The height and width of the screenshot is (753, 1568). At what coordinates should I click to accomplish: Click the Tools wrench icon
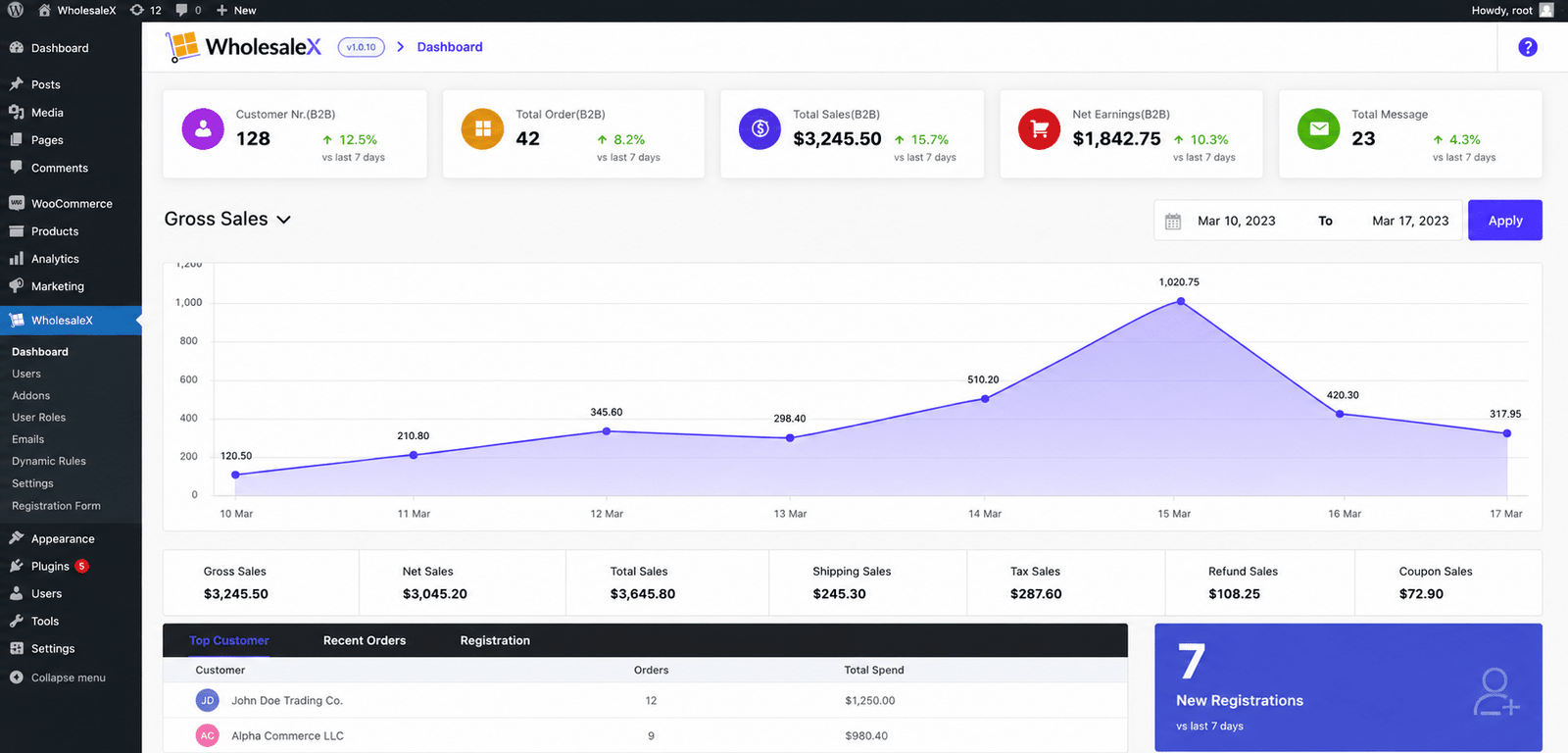17,621
